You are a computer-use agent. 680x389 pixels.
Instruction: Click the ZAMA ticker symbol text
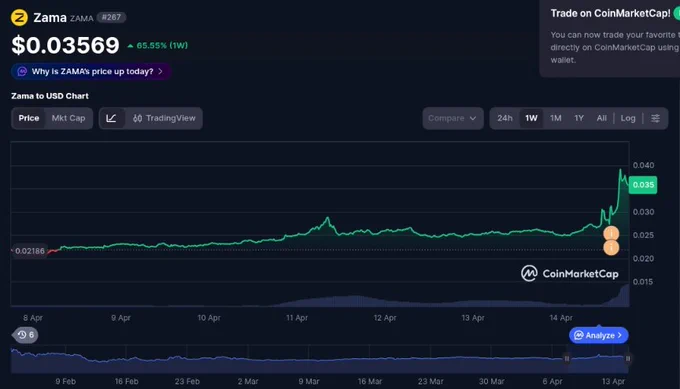point(82,18)
